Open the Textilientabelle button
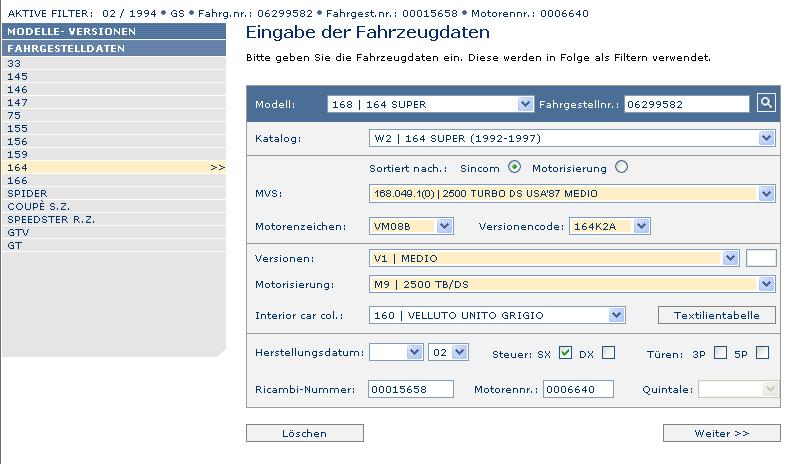This screenshot has width=802, height=464. pyautogui.click(x=716, y=315)
